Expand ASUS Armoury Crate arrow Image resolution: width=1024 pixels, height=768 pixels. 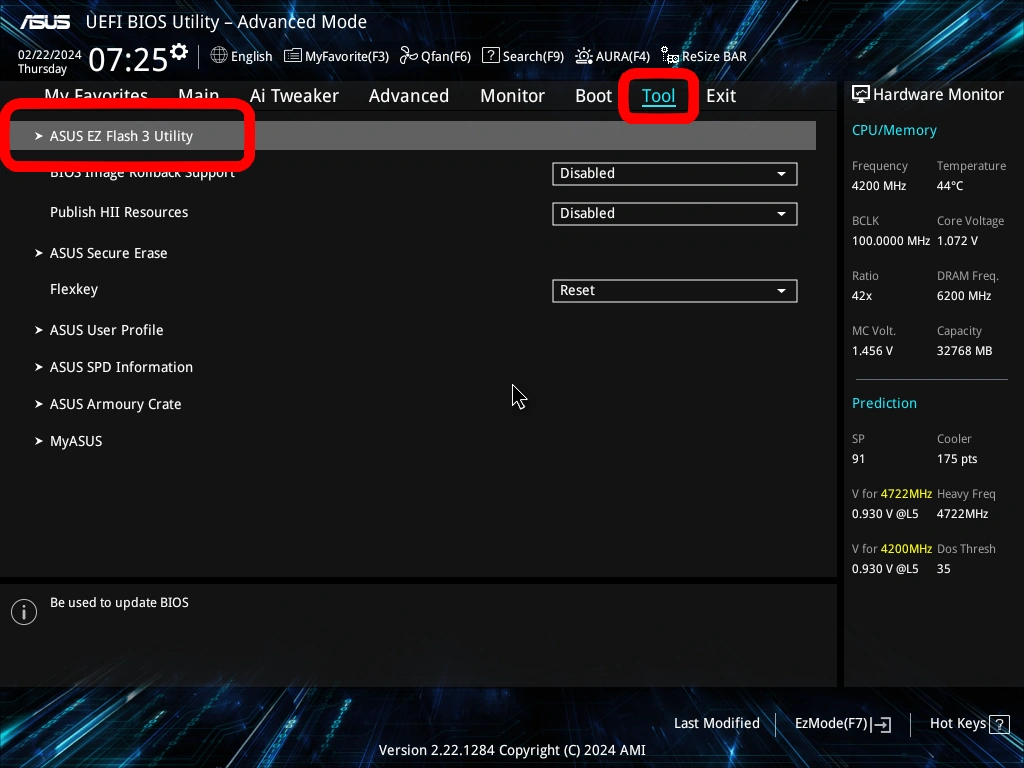(39, 404)
